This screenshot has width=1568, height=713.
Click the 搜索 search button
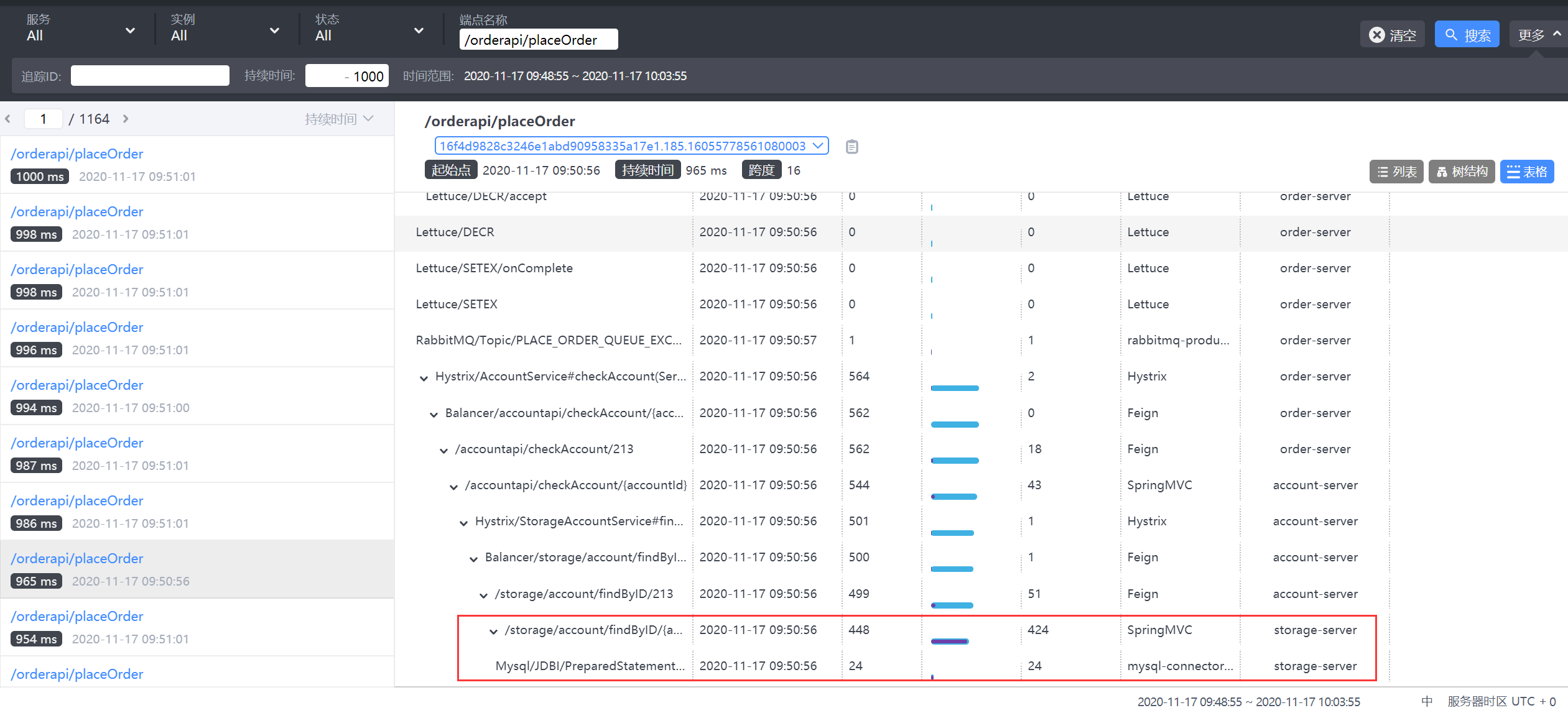tap(1467, 35)
